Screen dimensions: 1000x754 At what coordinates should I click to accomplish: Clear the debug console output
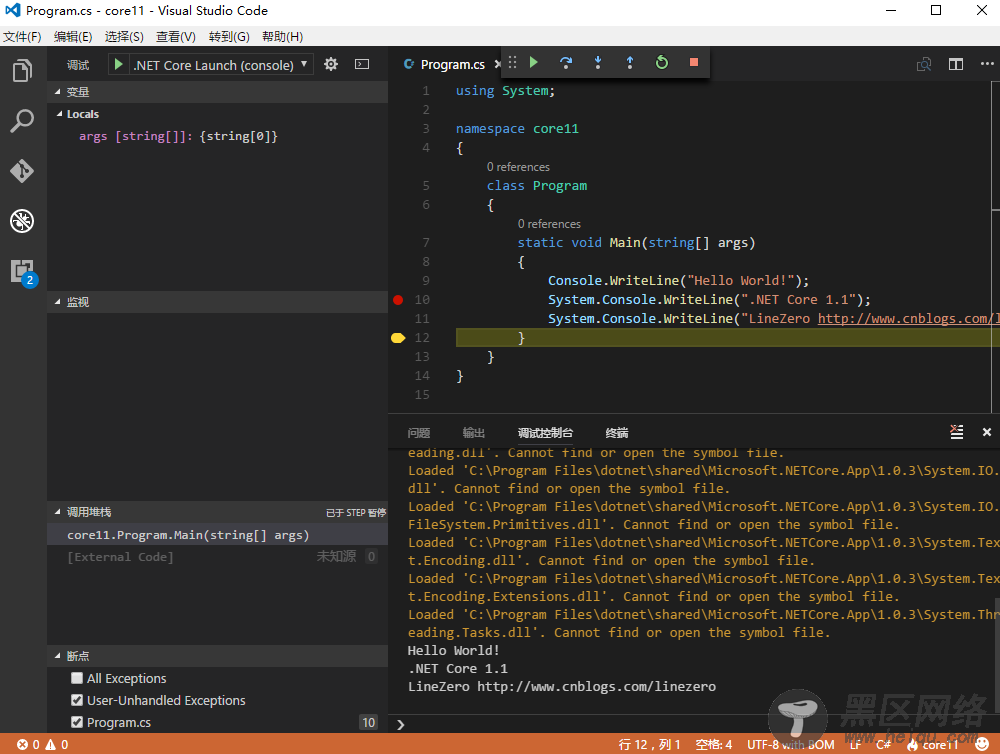[957, 432]
